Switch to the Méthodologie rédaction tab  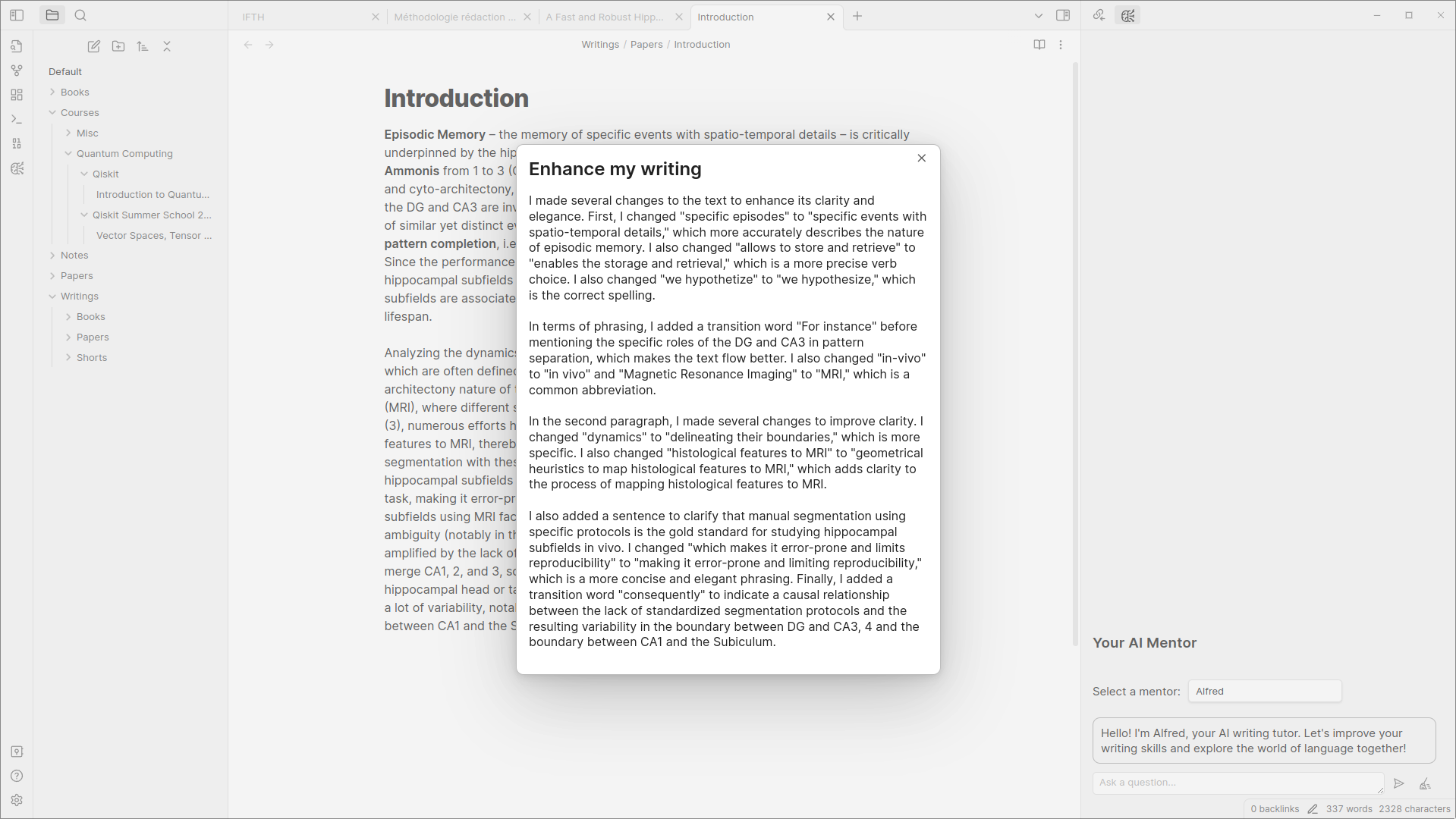click(454, 17)
